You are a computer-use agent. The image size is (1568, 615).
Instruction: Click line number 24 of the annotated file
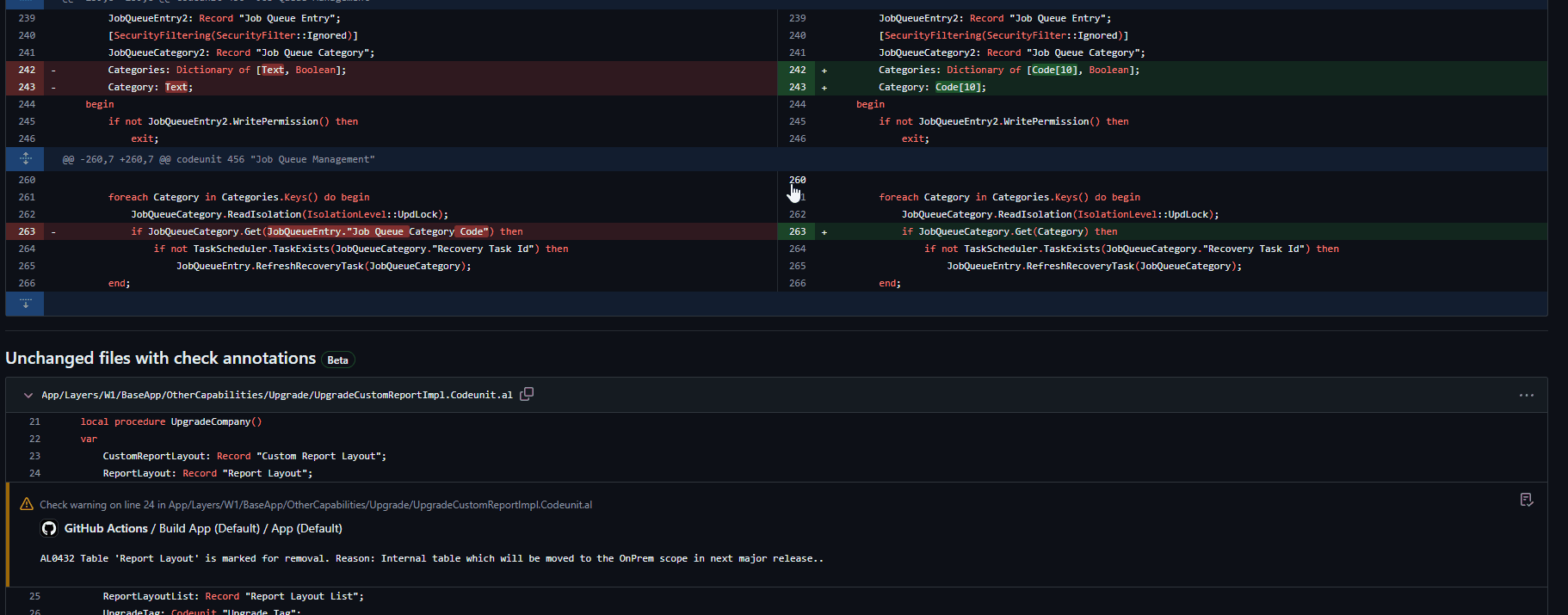[x=35, y=473]
